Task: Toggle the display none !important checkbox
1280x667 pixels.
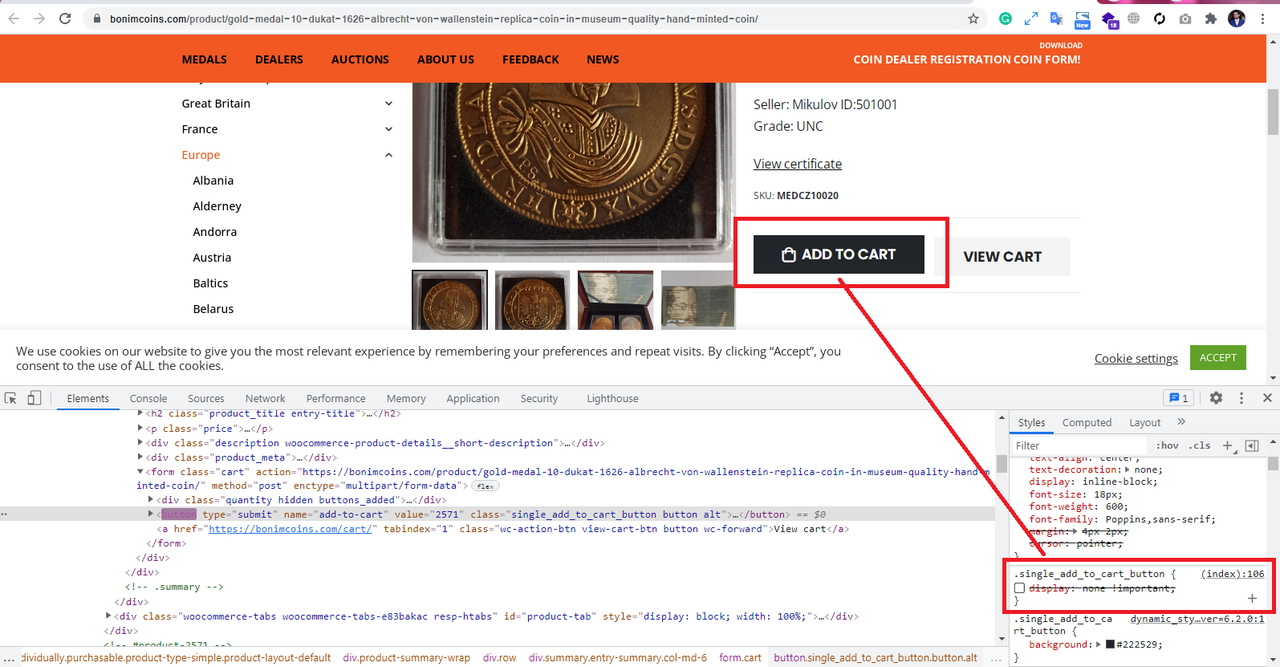Action: pyautogui.click(x=1020, y=588)
